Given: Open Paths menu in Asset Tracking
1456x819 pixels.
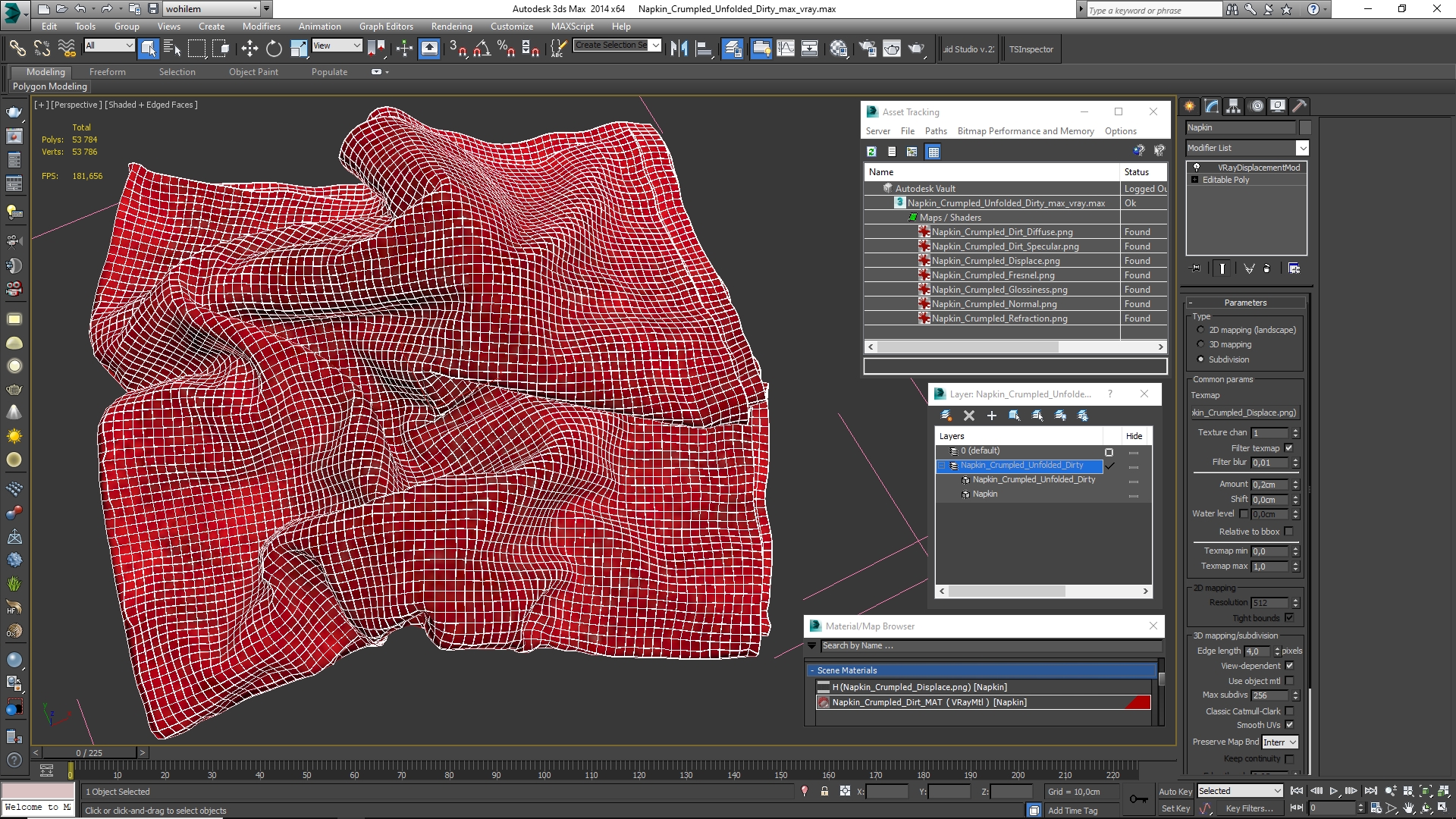Looking at the screenshot, I should coord(936,131).
